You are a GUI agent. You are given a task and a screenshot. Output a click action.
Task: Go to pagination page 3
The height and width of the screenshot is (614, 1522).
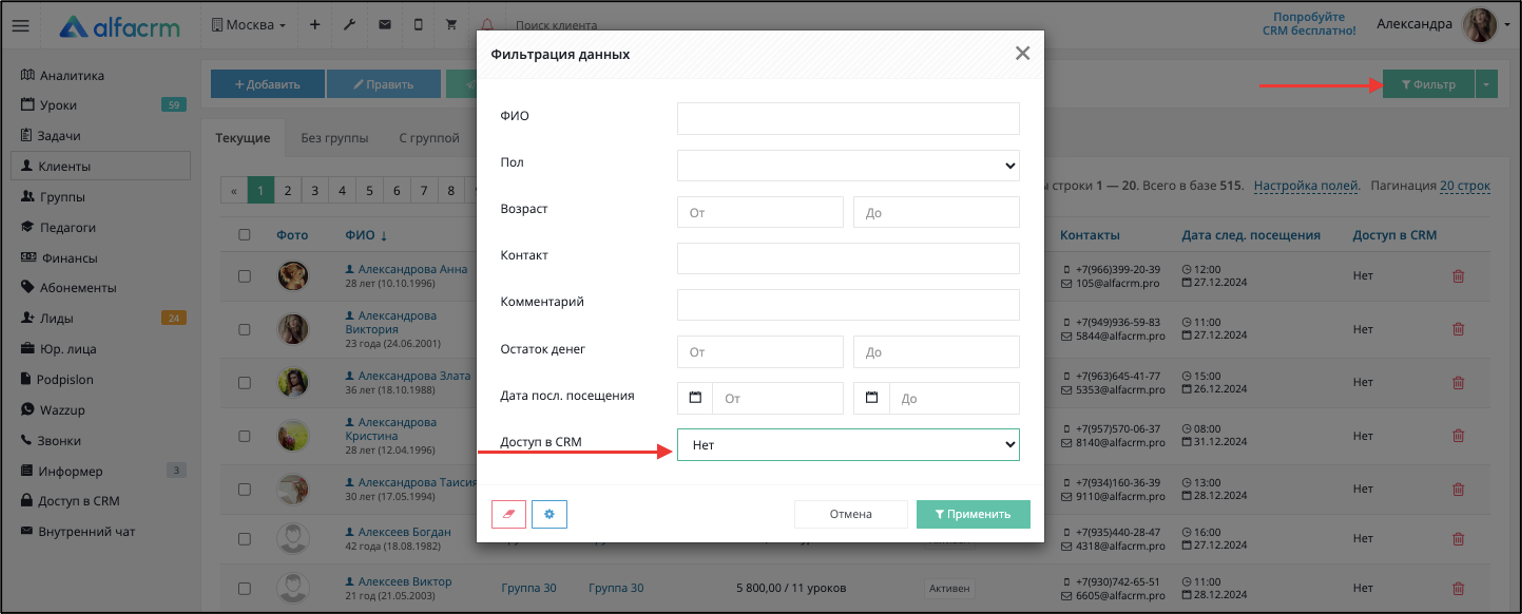[x=315, y=190]
